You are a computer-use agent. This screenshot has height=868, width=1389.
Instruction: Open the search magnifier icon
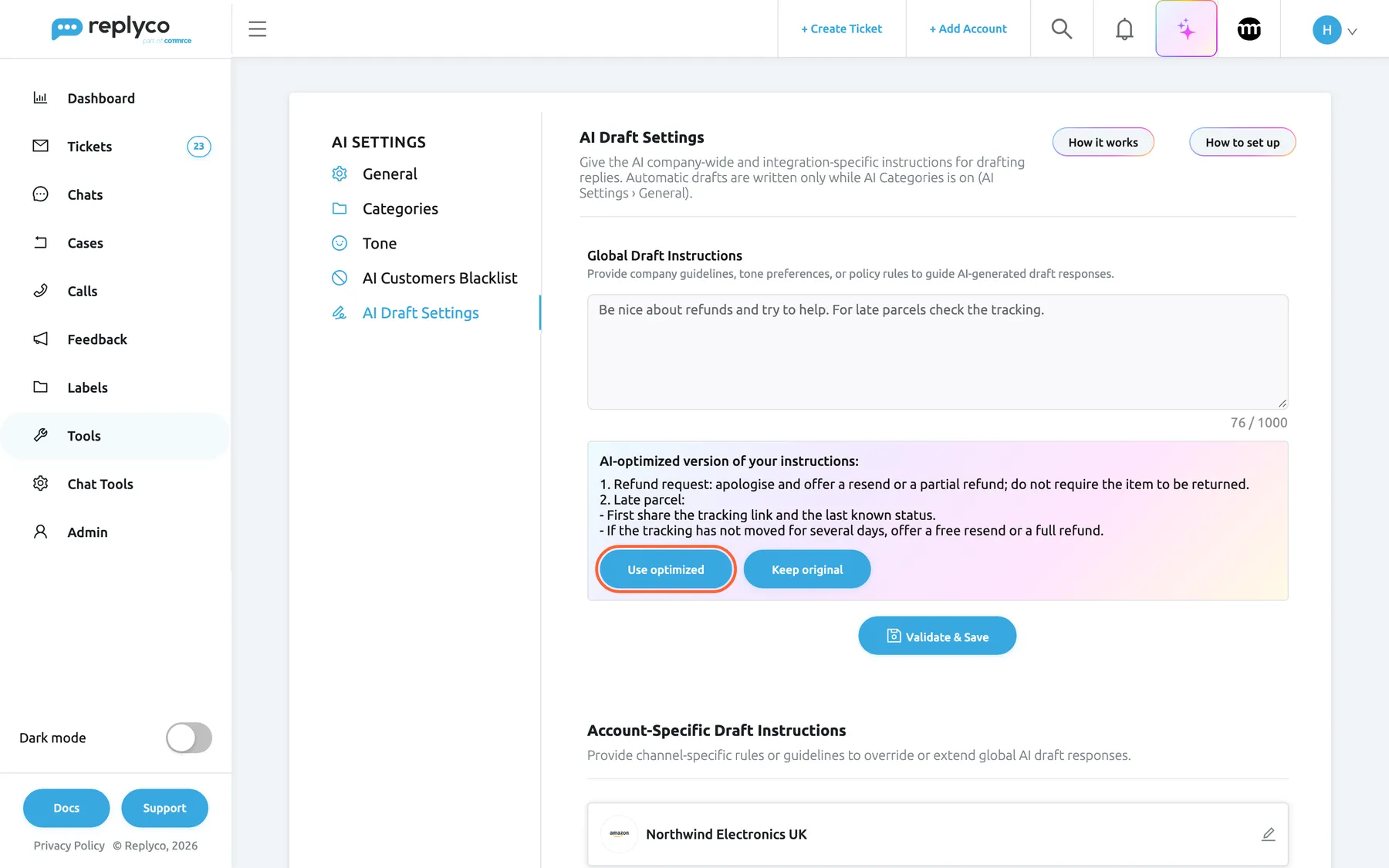point(1062,29)
